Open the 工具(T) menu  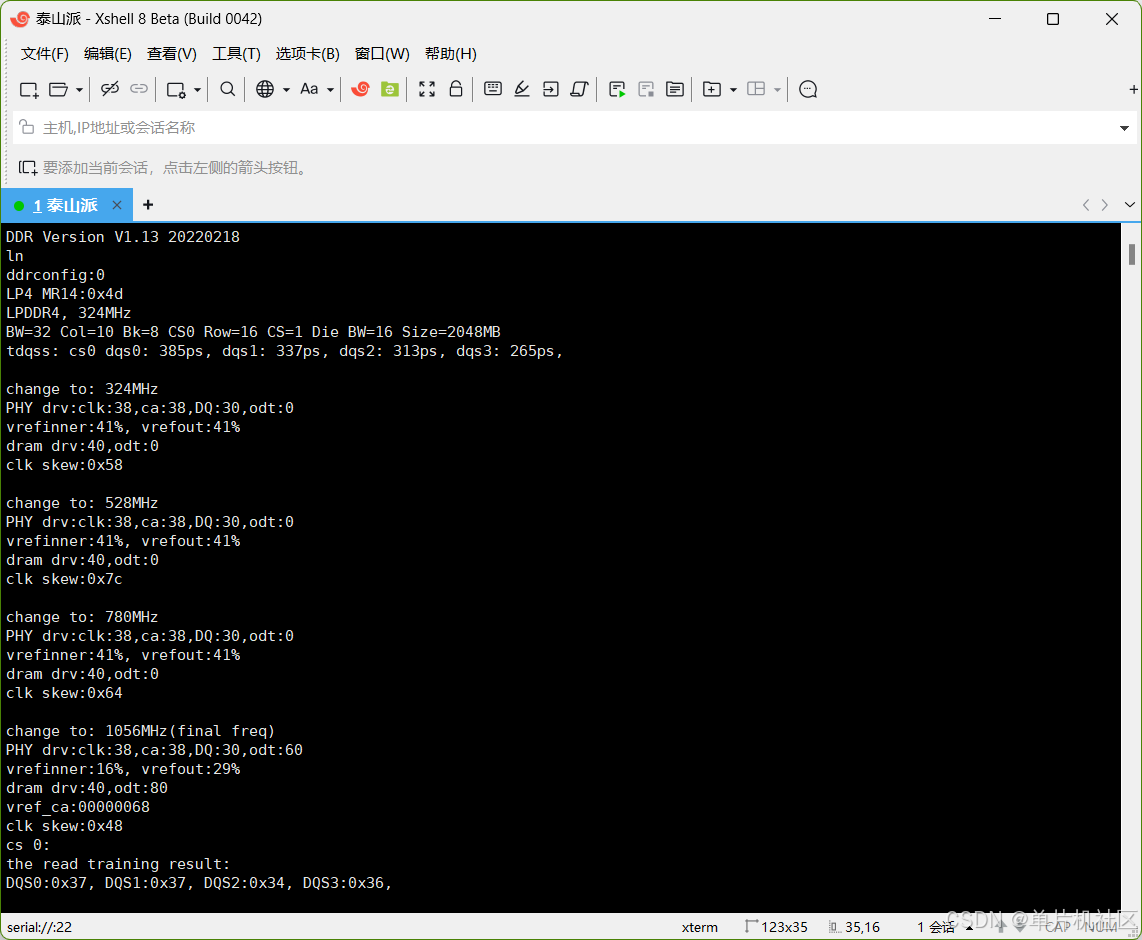pos(236,54)
